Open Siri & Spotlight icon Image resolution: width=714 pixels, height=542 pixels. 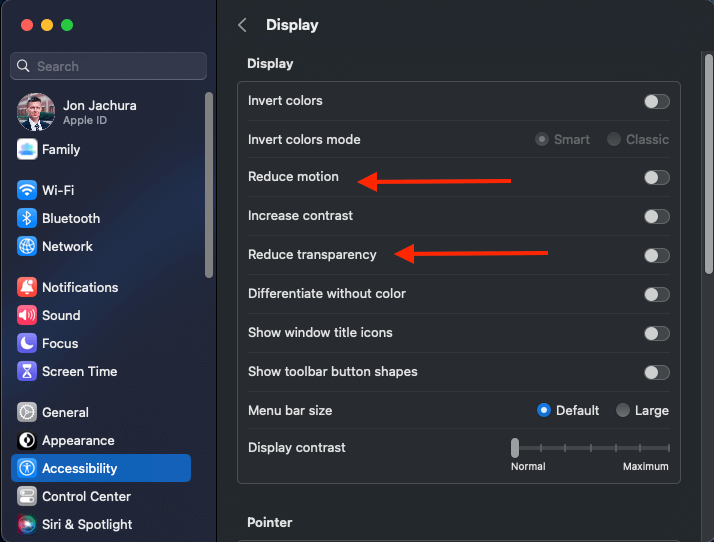coord(27,524)
